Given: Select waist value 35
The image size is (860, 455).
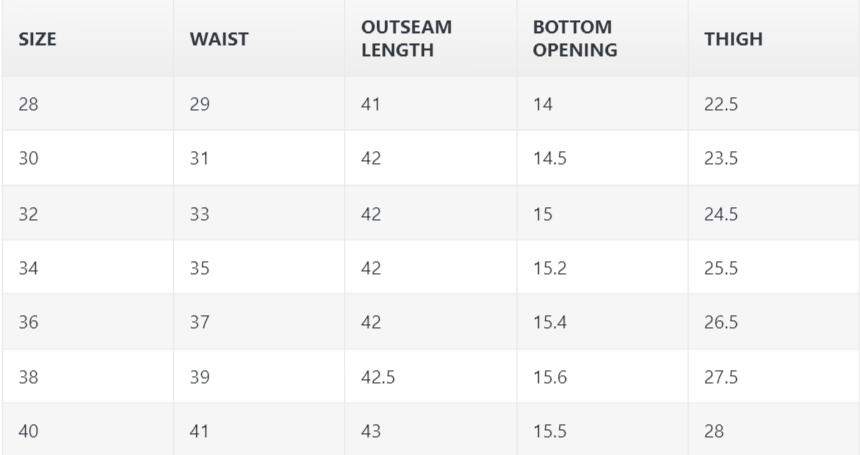Looking at the screenshot, I should [200, 268].
